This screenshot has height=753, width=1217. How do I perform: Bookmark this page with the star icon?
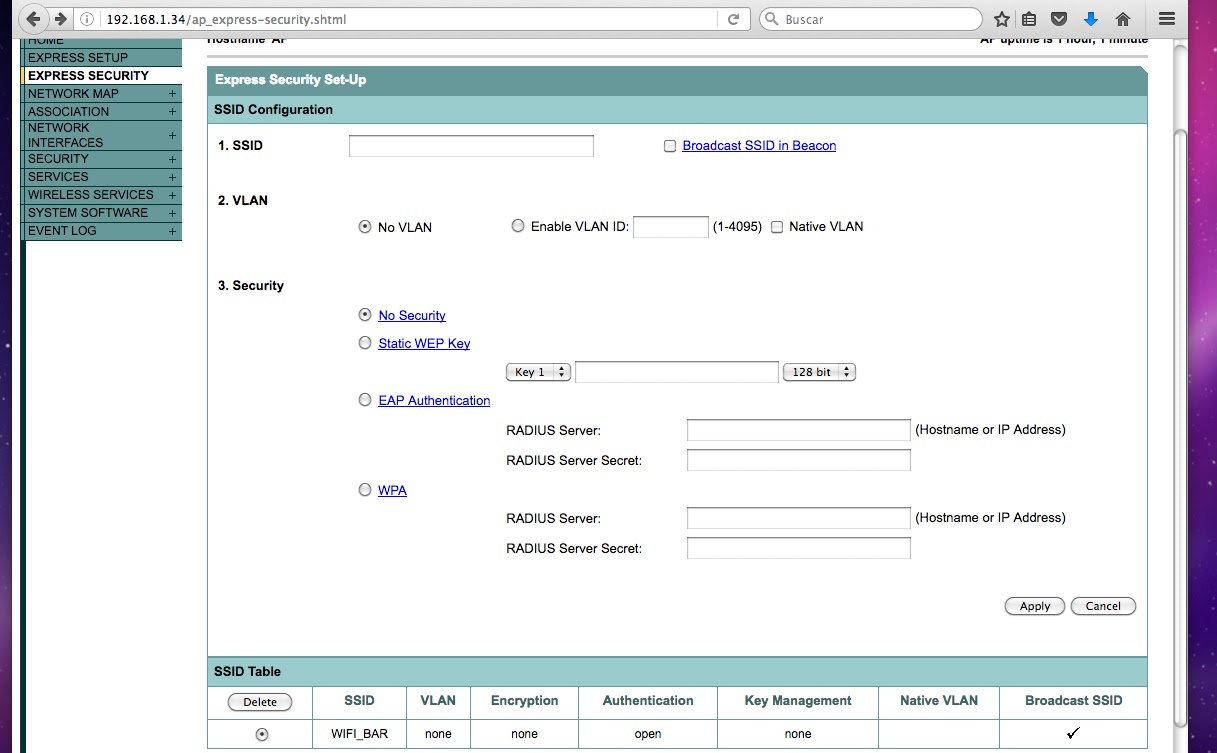pyautogui.click(x=1001, y=18)
